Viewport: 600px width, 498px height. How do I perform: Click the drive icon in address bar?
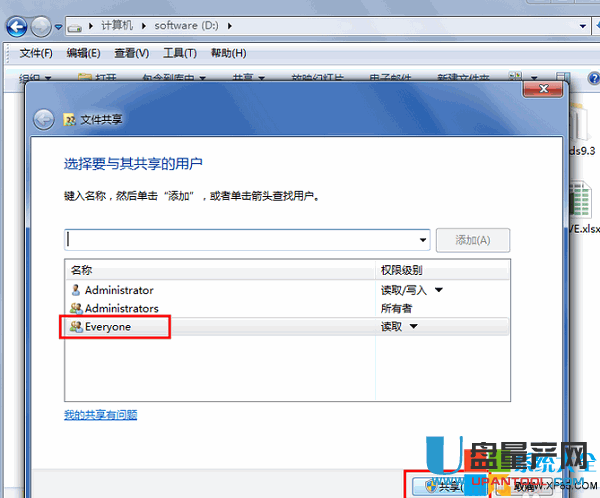[75, 28]
